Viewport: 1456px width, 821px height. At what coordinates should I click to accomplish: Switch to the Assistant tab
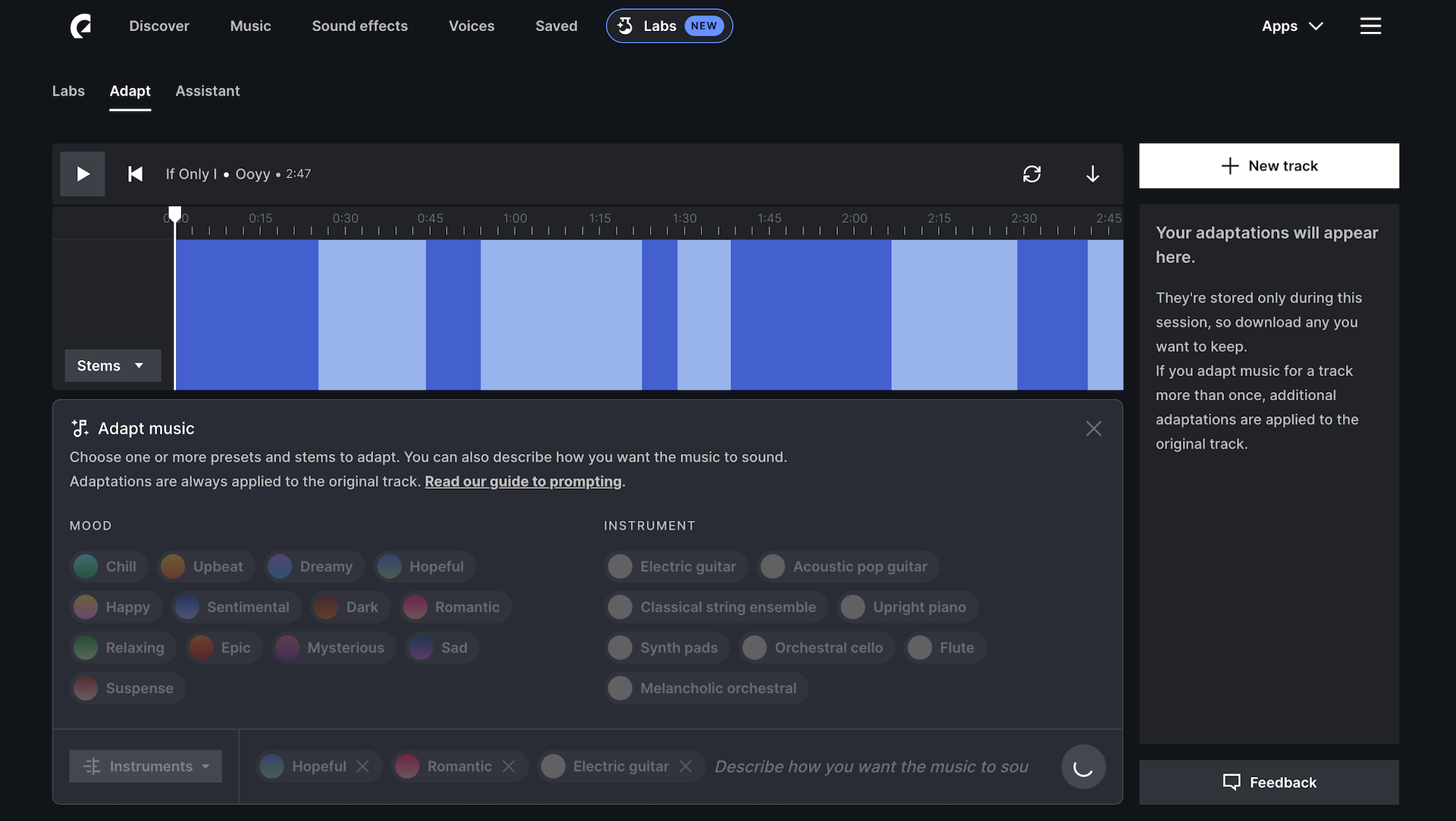207,91
